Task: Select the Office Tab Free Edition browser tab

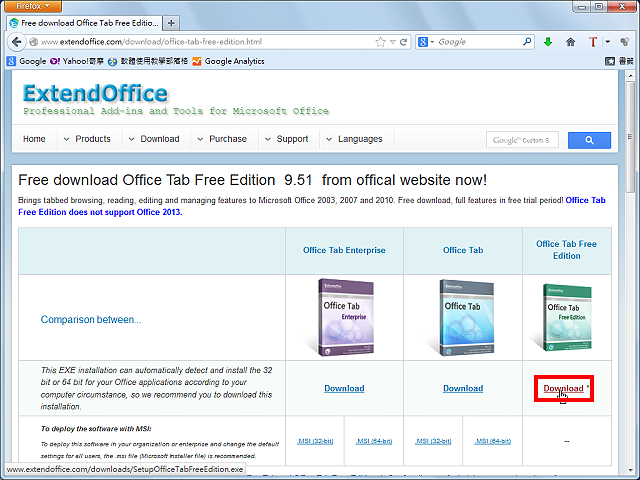Action: pos(84,23)
